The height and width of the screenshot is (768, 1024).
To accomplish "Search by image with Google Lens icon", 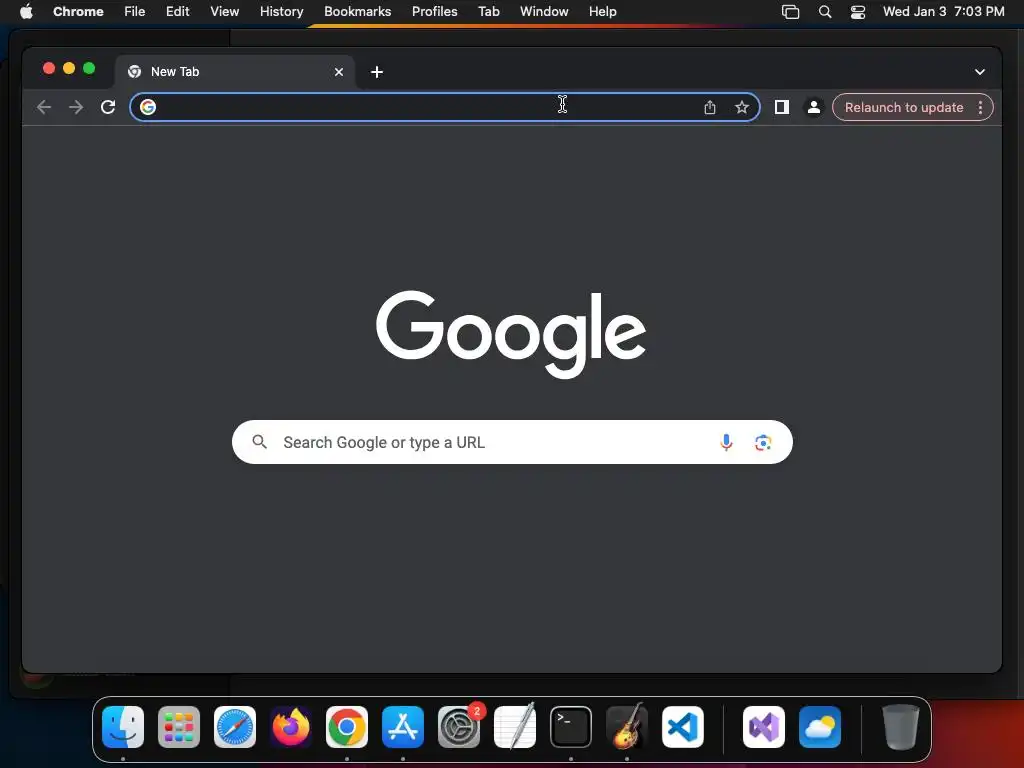I will pyautogui.click(x=763, y=443).
